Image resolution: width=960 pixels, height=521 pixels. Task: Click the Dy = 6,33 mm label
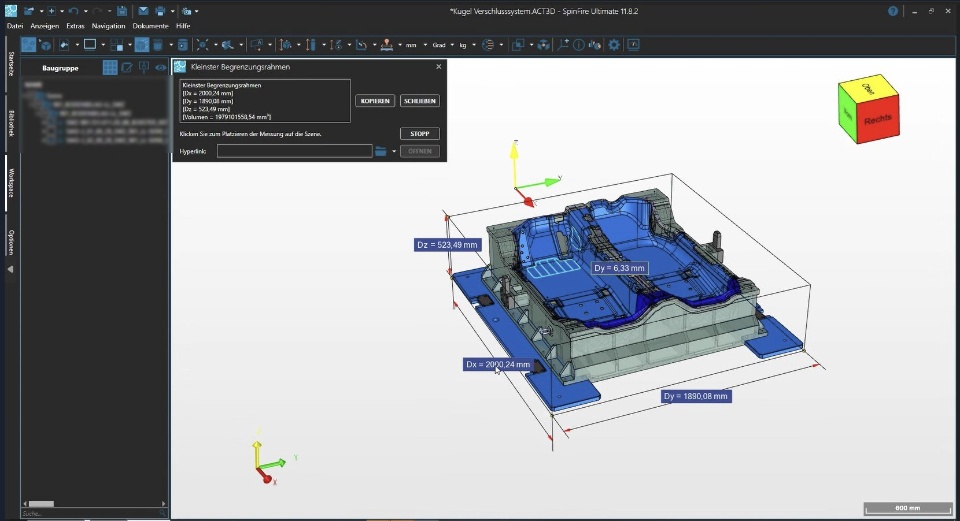click(620, 268)
